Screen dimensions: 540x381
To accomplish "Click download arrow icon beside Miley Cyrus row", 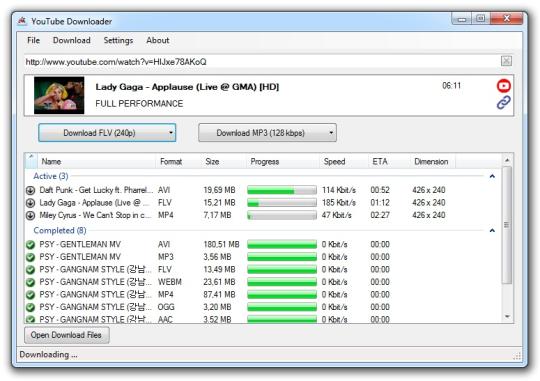I will pyautogui.click(x=31, y=215).
